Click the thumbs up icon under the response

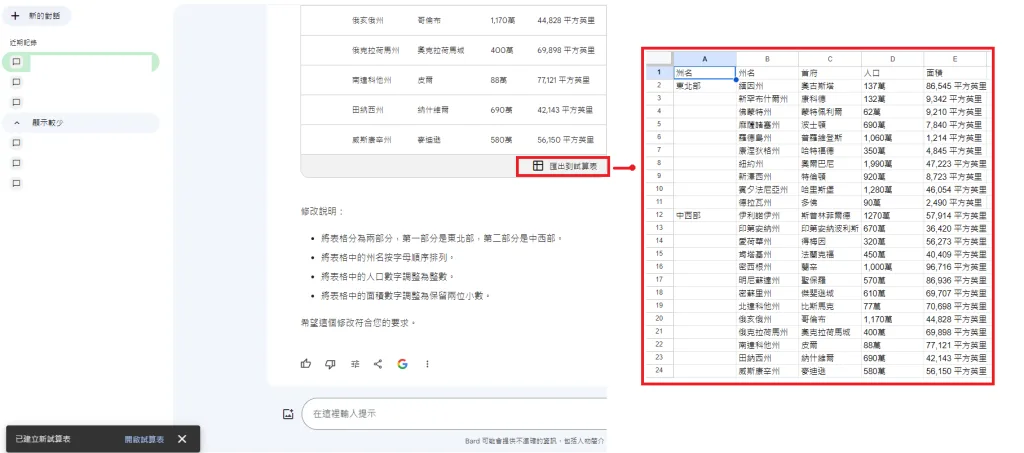pos(306,364)
